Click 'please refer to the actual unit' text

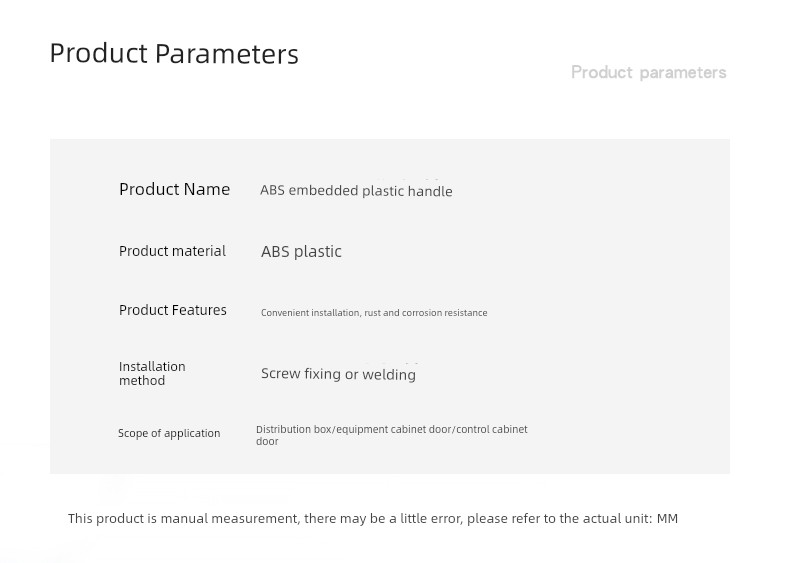click(559, 518)
